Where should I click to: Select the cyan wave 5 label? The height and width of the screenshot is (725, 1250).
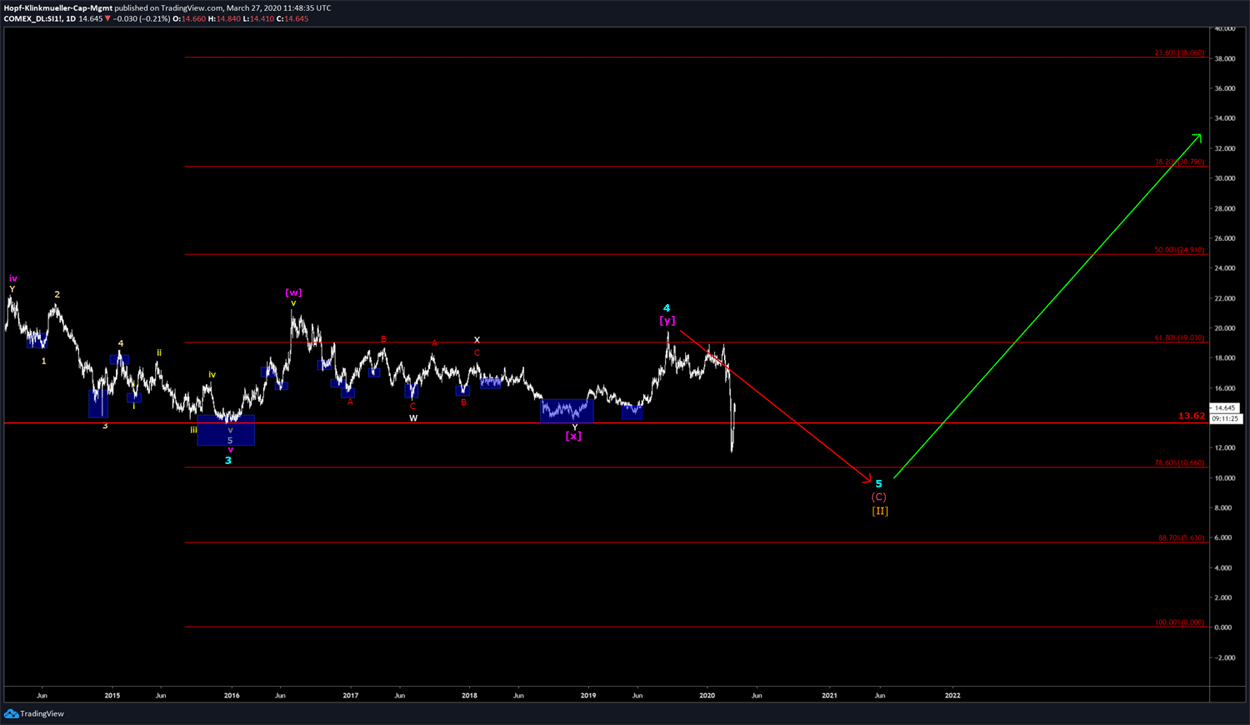[879, 483]
